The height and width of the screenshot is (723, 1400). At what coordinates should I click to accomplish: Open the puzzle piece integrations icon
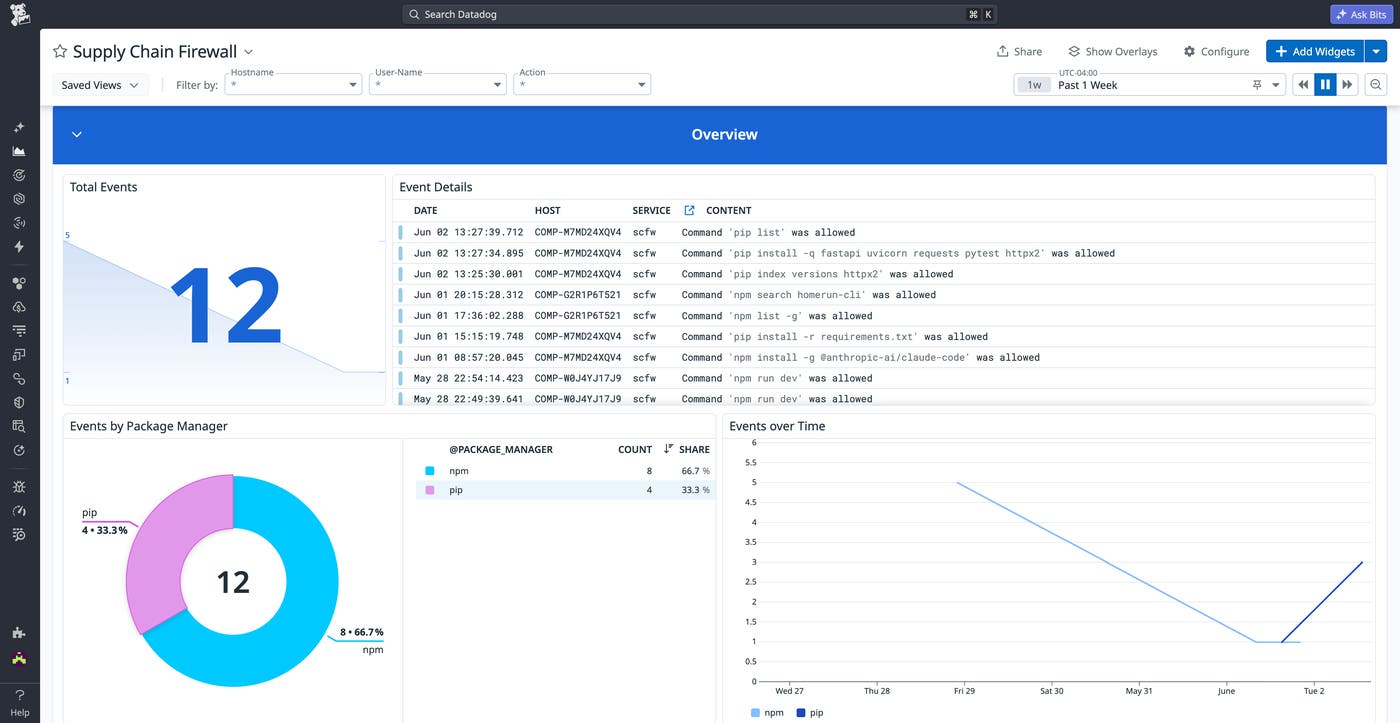[19, 633]
